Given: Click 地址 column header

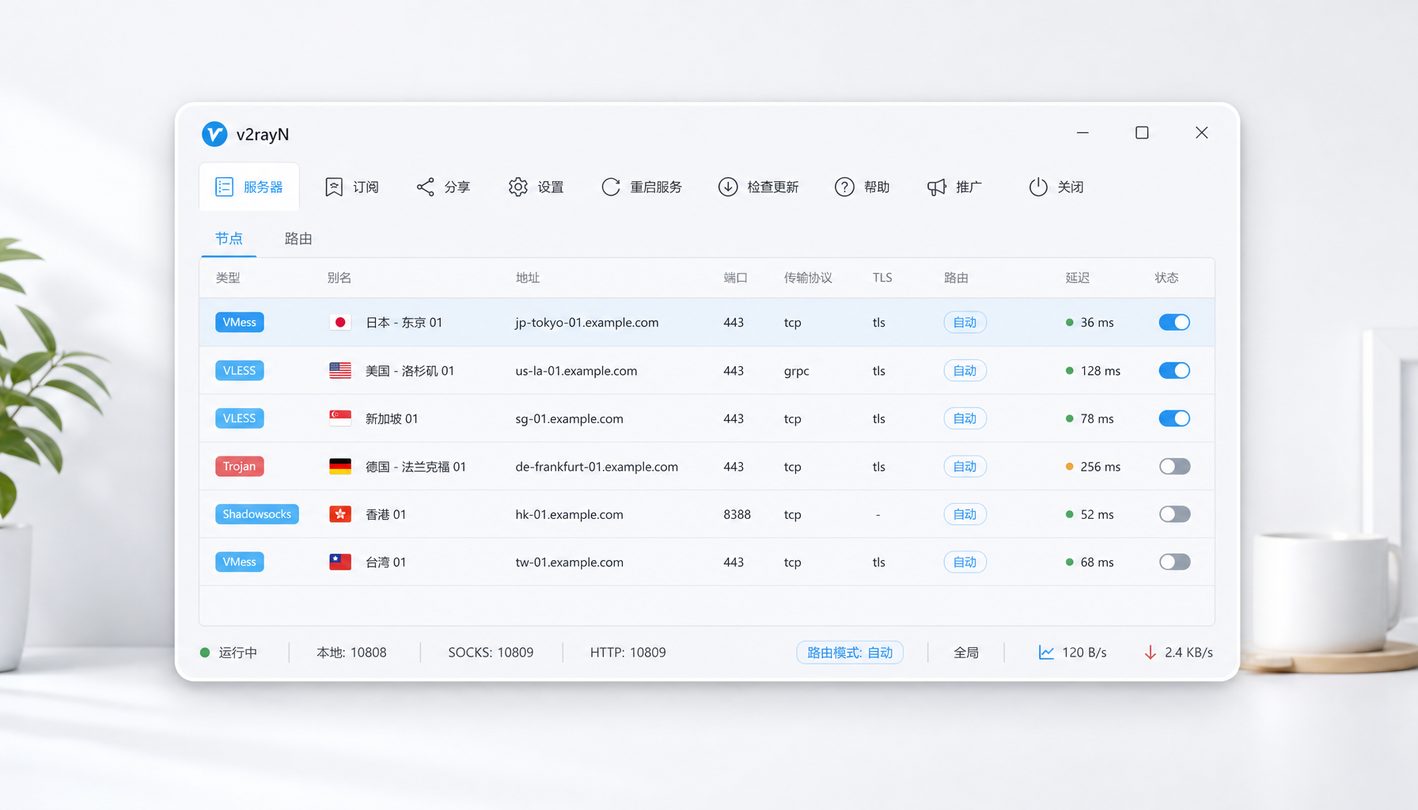Looking at the screenshot, I should click(528, 278).
